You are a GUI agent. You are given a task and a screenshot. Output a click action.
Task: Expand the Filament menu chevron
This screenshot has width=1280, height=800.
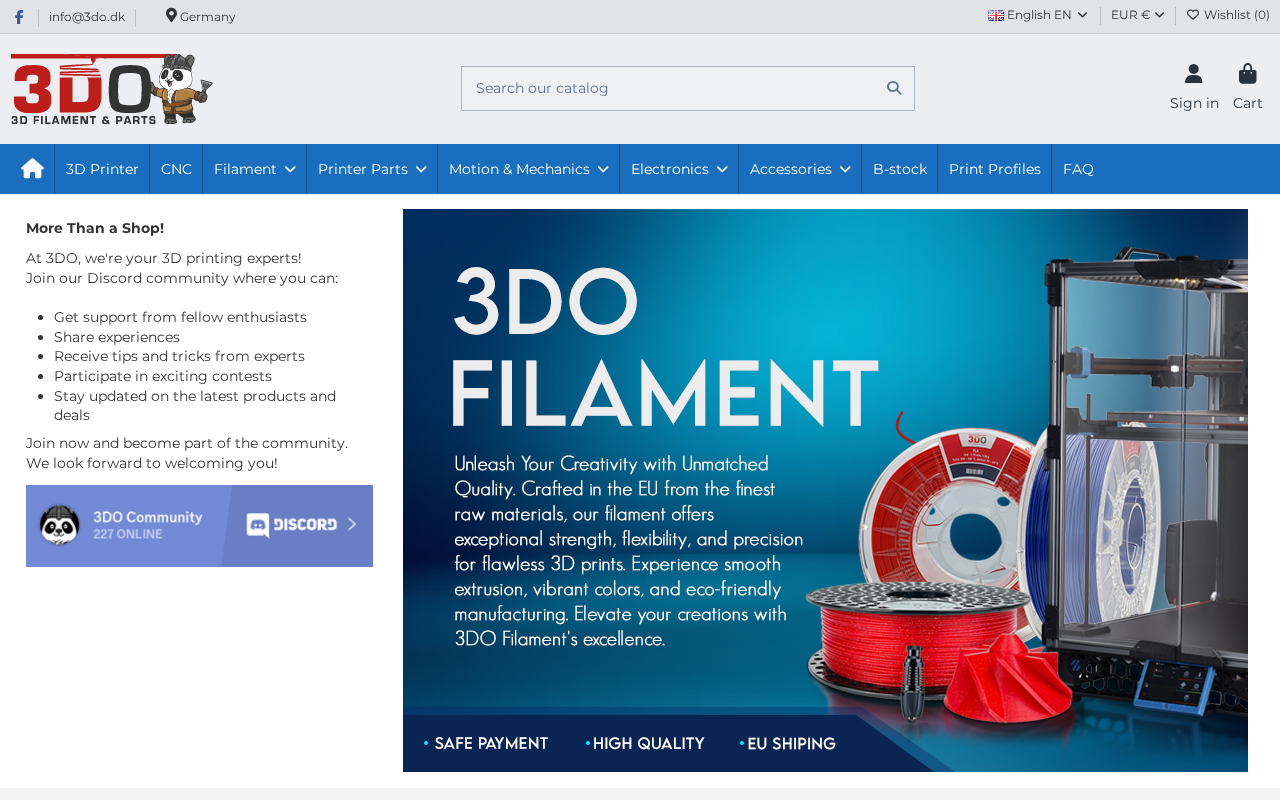(290, 170)
